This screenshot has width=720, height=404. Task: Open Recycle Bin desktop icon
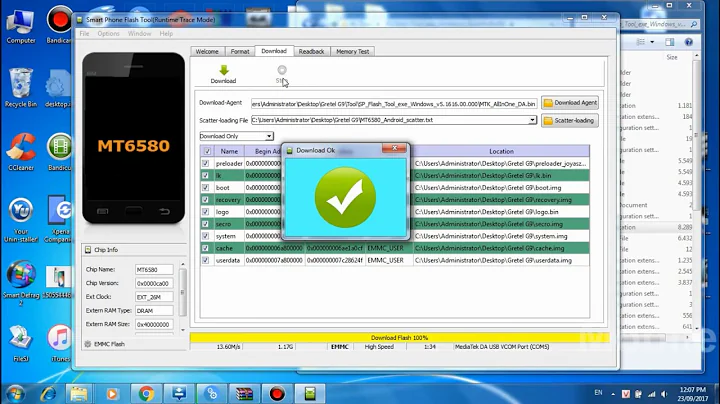21,87
